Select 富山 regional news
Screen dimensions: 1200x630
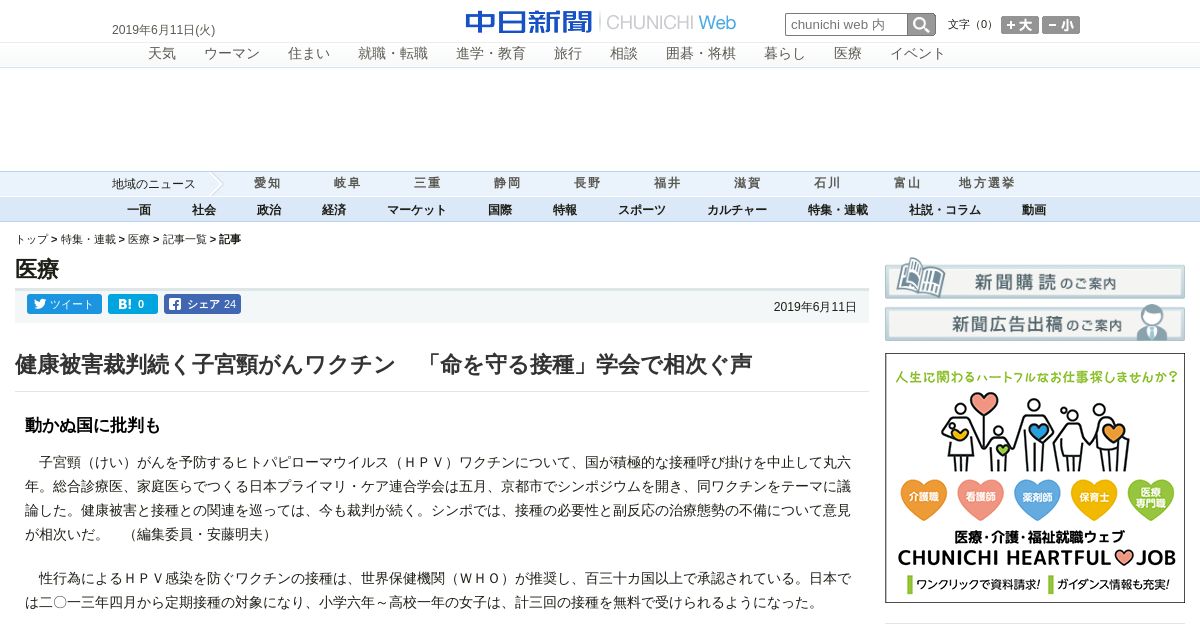point(907,183)
